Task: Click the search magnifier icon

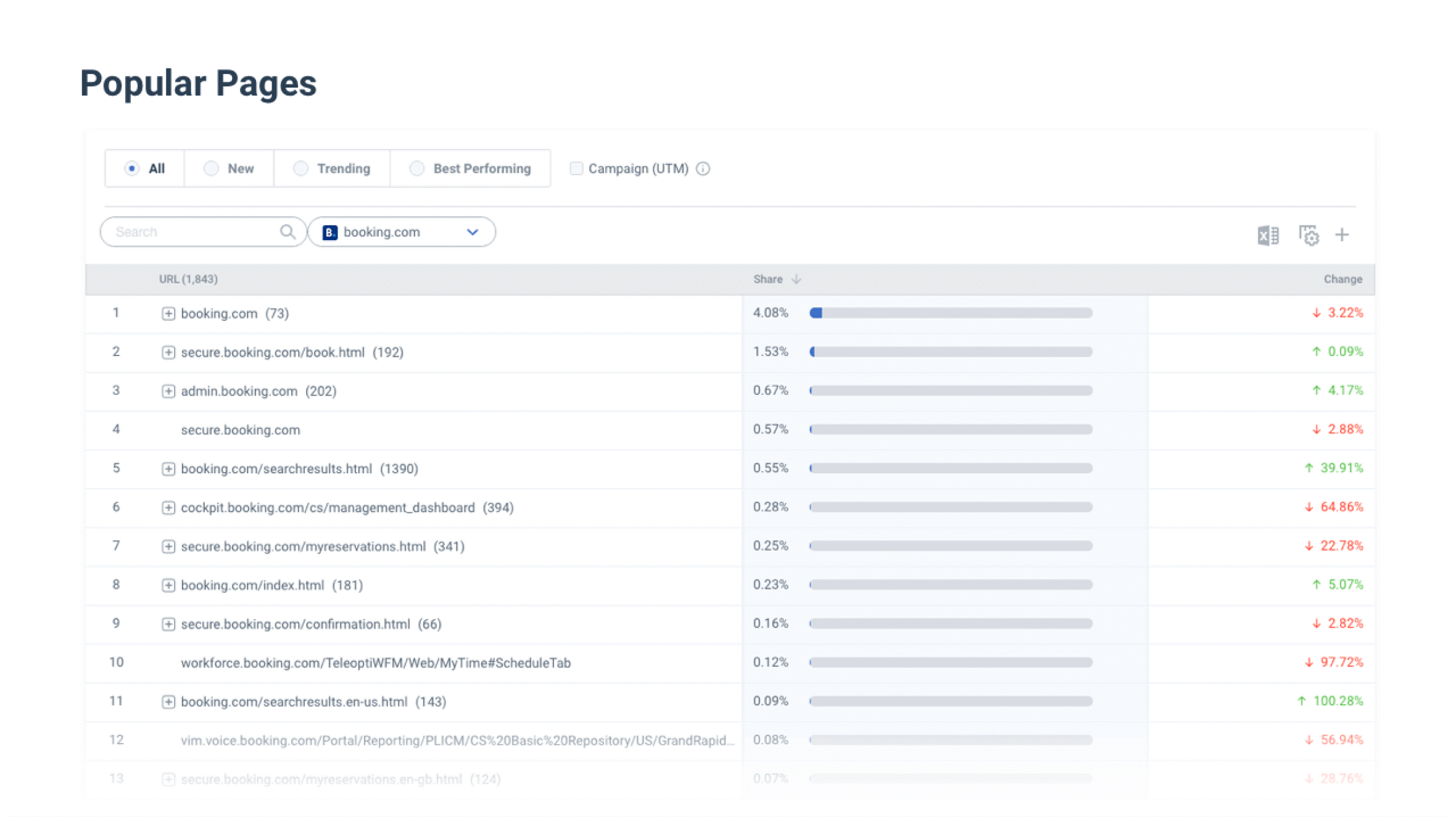Action: 287,232
